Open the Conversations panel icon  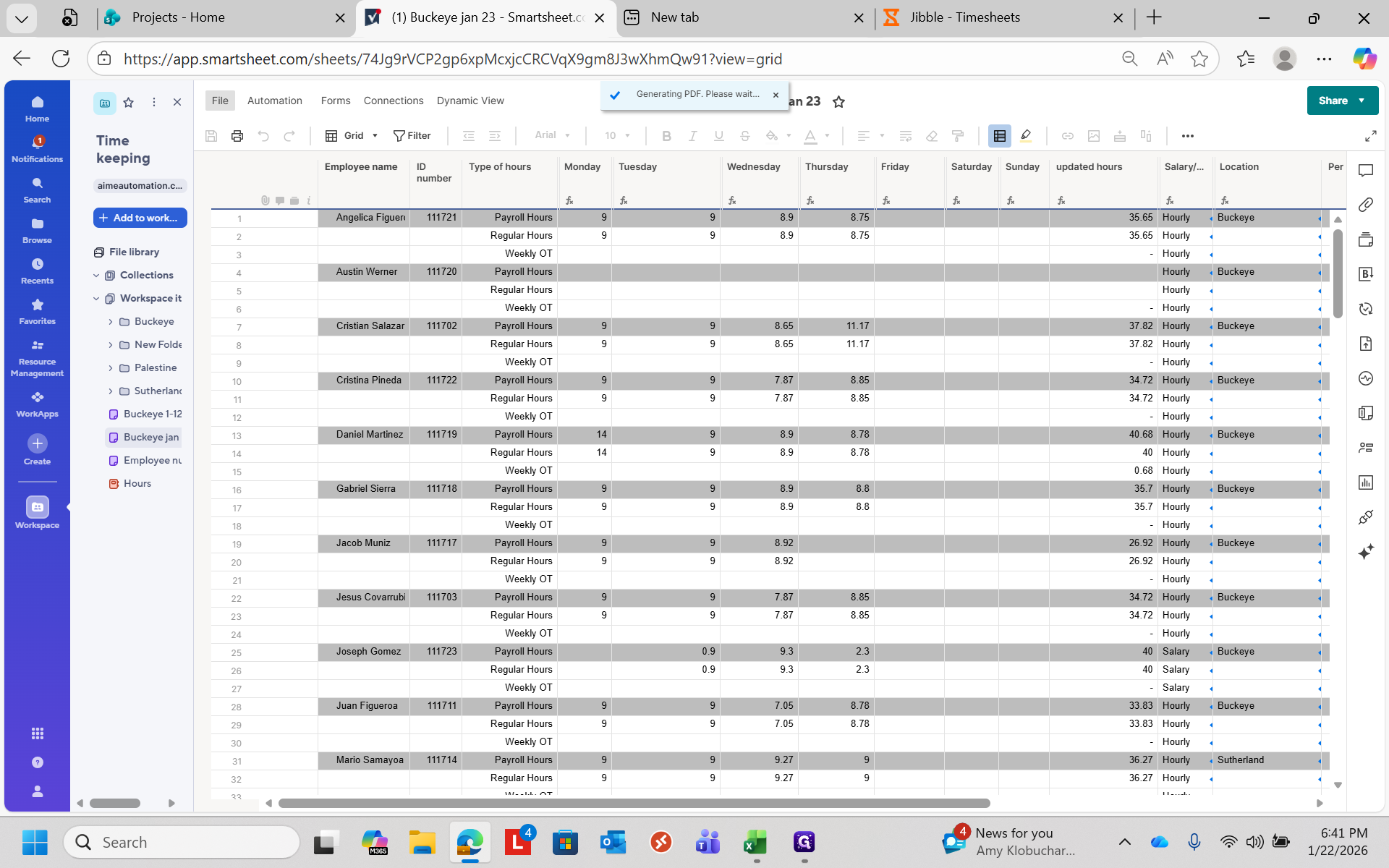click(1365, 171)
